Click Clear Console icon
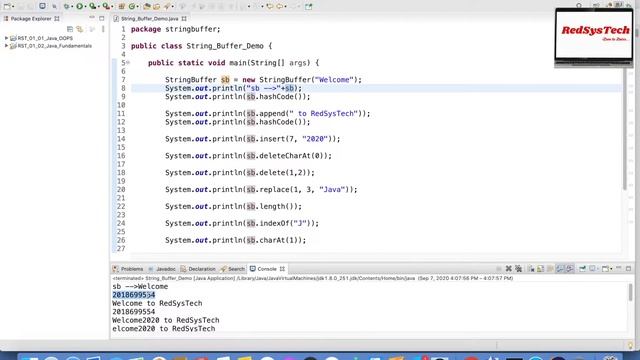The height and width of the screenshot is (360, 640). coord(531,269)
